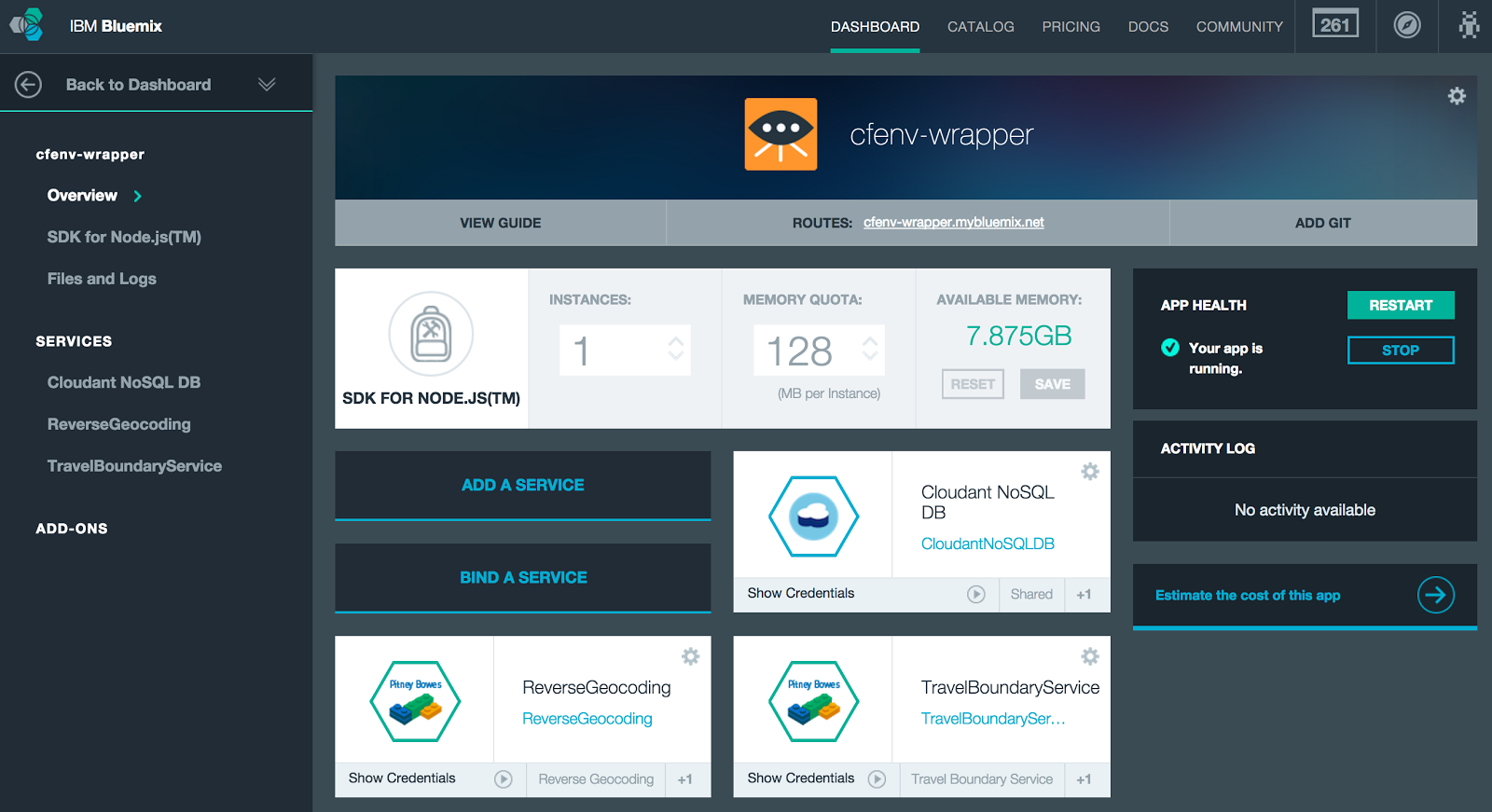Screen dimensions: 1492x812
Task: Click the Overview chevron arrow
Action: coord(138,196)
